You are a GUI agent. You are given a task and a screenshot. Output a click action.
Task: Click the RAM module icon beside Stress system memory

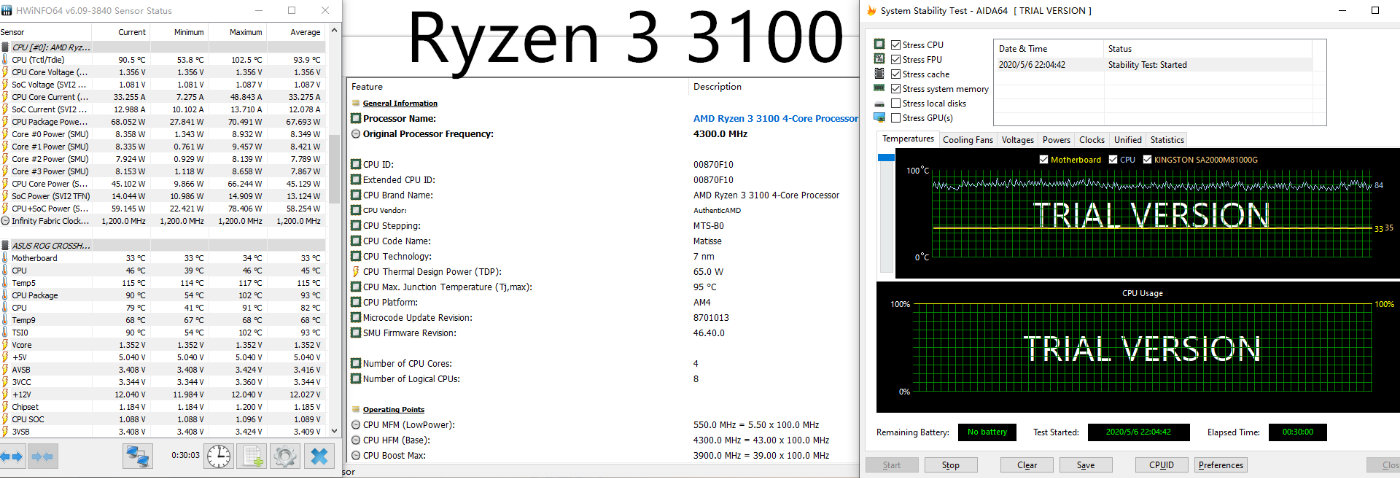pyautogui.click(x=879, y=89)
